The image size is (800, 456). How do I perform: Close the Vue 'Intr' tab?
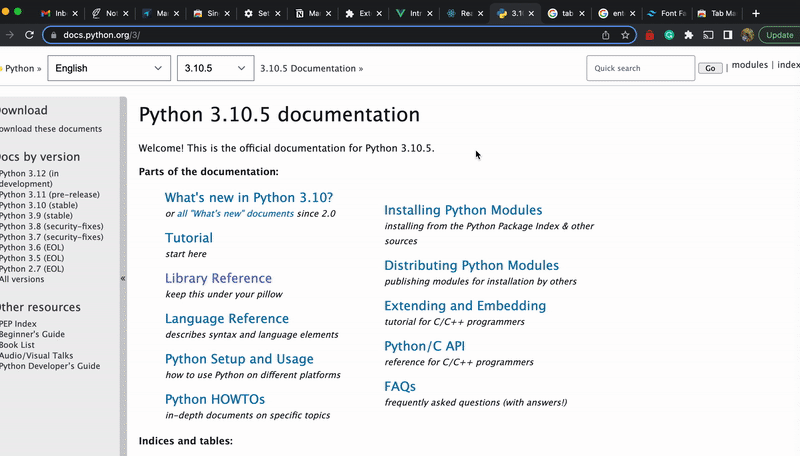coord(430,14)
